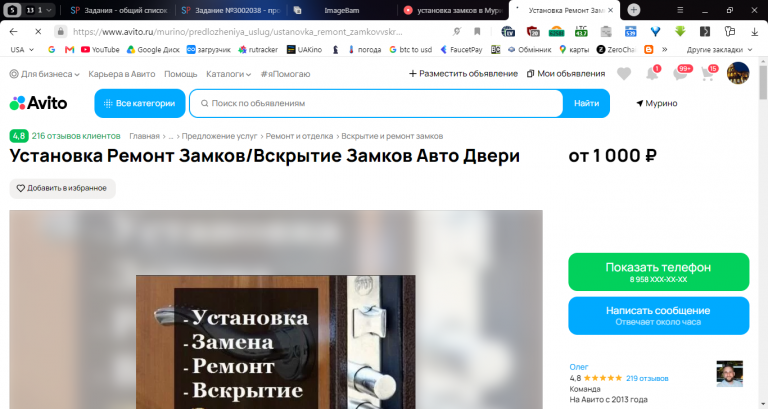Image resolution: width=768 pixels, height=409 pixels.
Task: Open Avito messages chat icon with 99+ badge
Action: [680, 73]
